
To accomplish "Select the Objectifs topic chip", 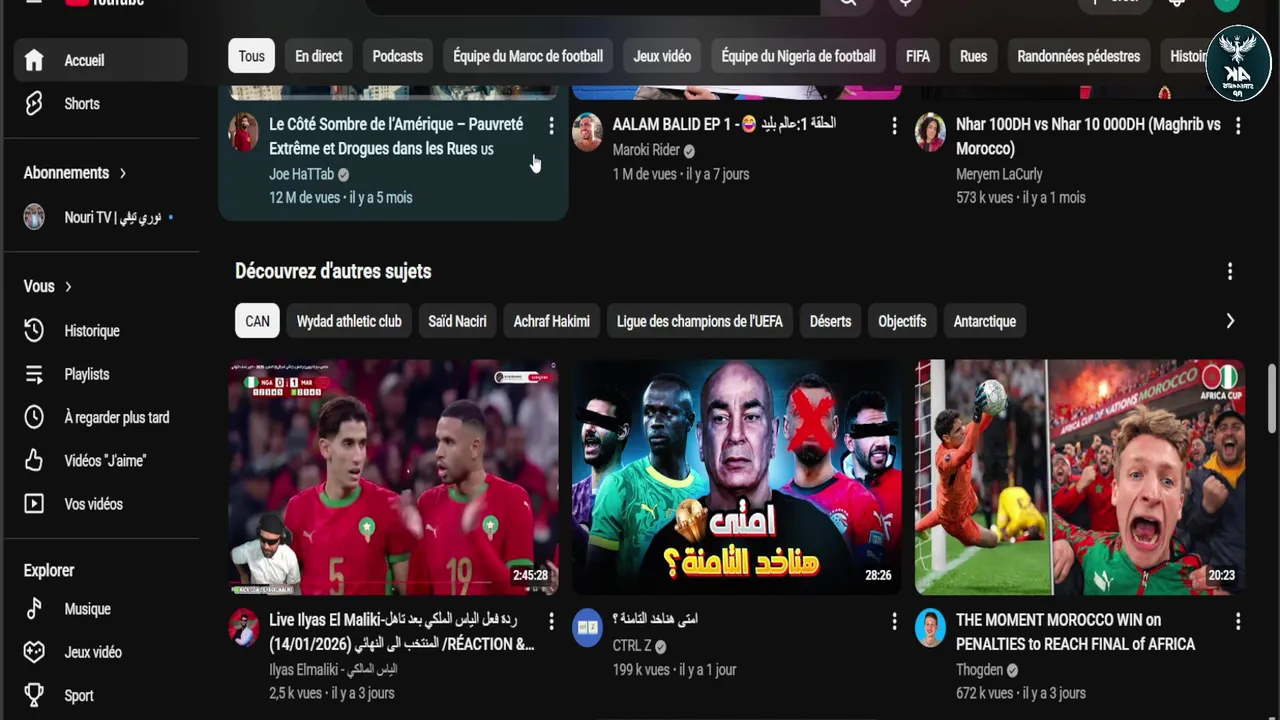I will [x=902, y=321].
